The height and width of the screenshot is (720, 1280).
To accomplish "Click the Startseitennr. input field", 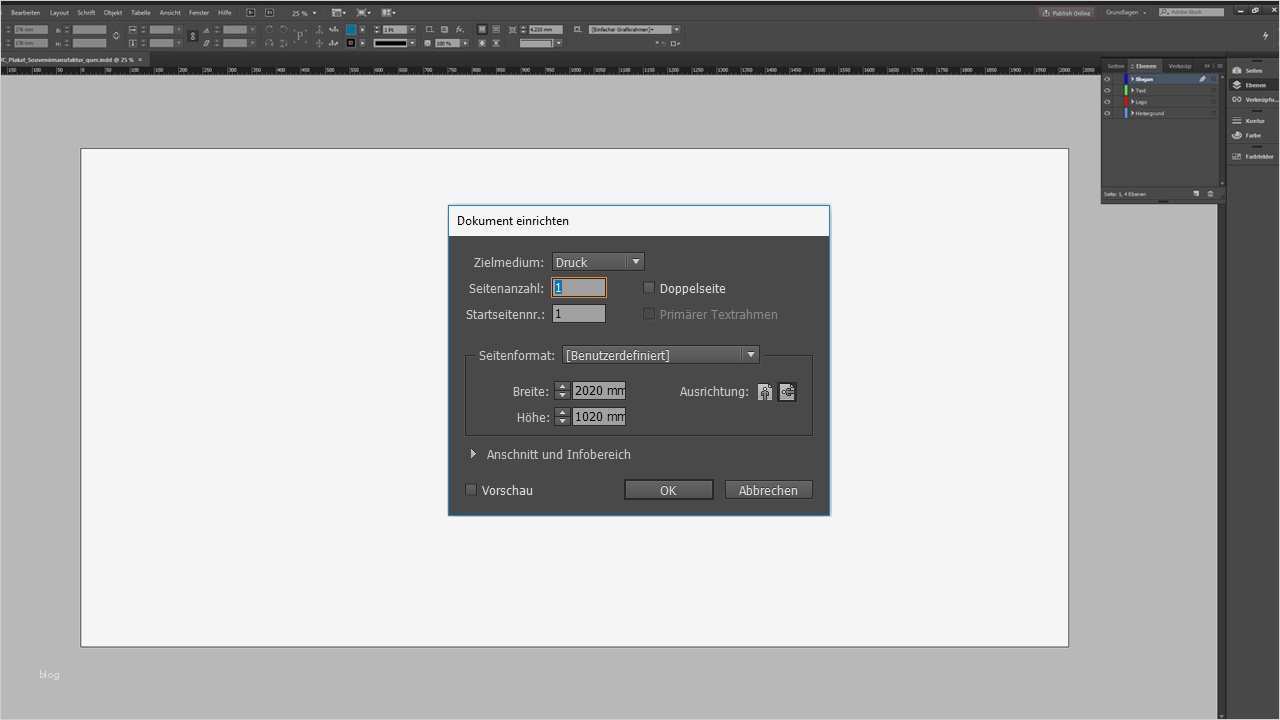I will pos(579,314).
